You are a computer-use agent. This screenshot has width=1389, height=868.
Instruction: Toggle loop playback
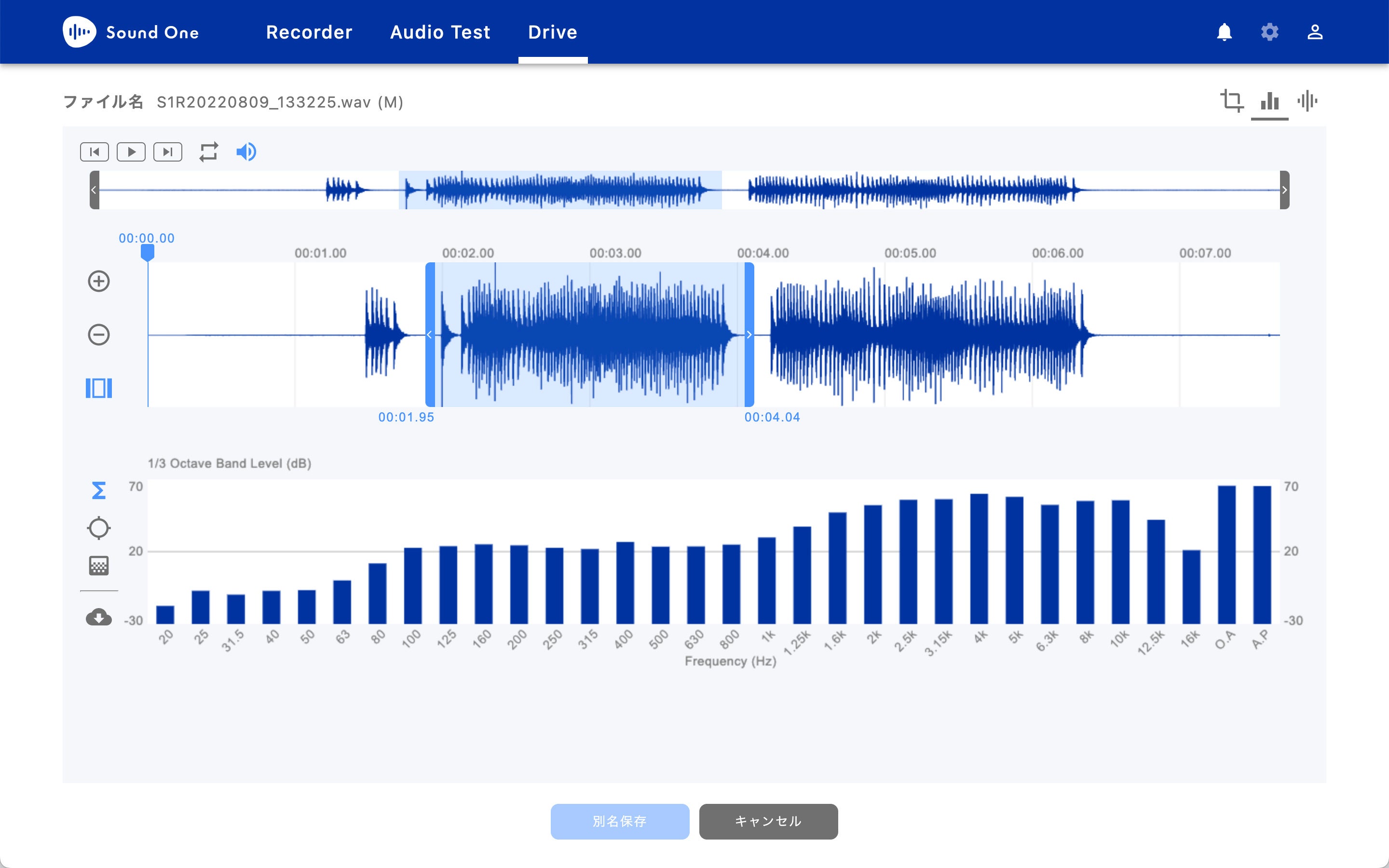tap(208, 152)
